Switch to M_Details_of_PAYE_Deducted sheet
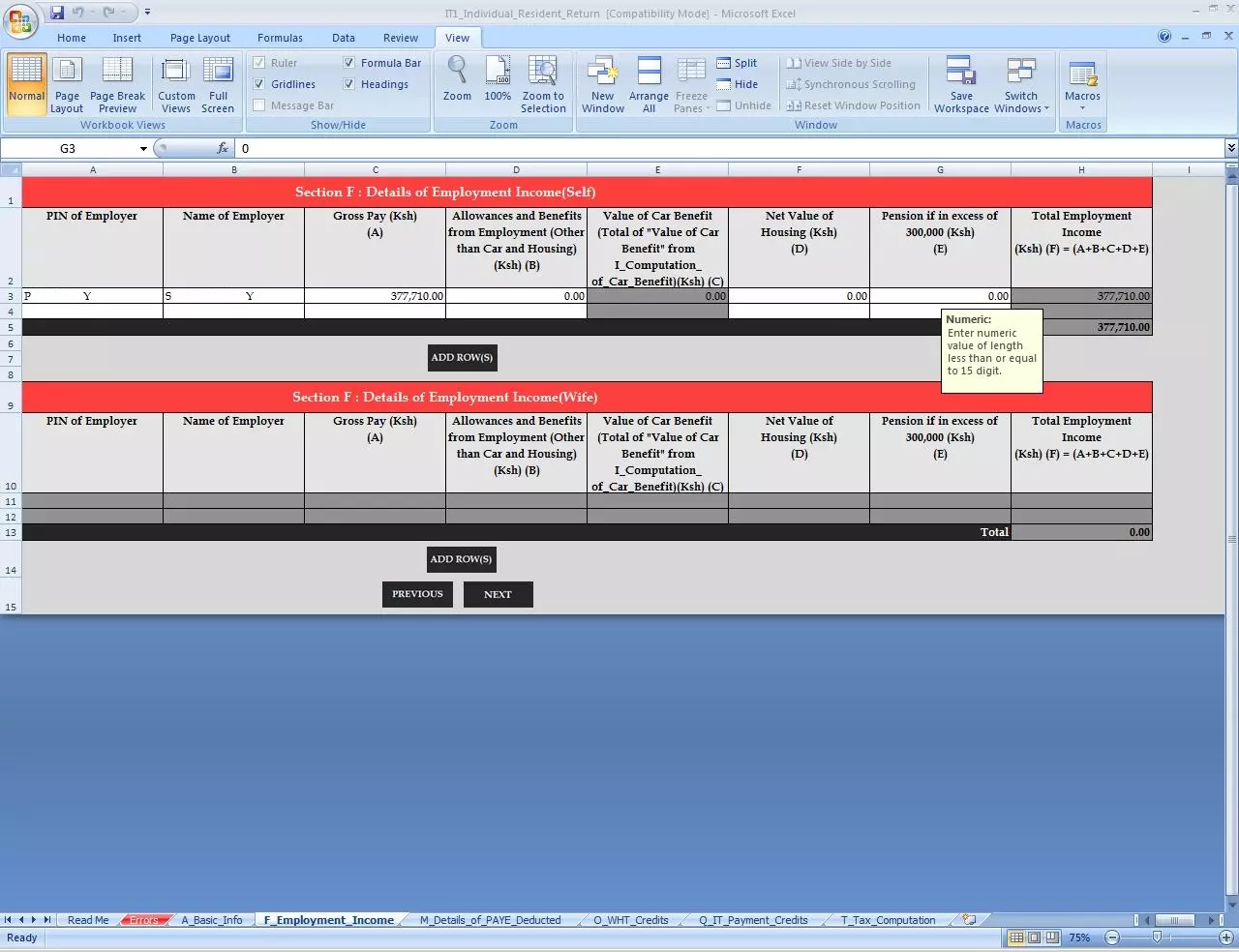This screenshot has width=1239, height=952. pos(490,920)
